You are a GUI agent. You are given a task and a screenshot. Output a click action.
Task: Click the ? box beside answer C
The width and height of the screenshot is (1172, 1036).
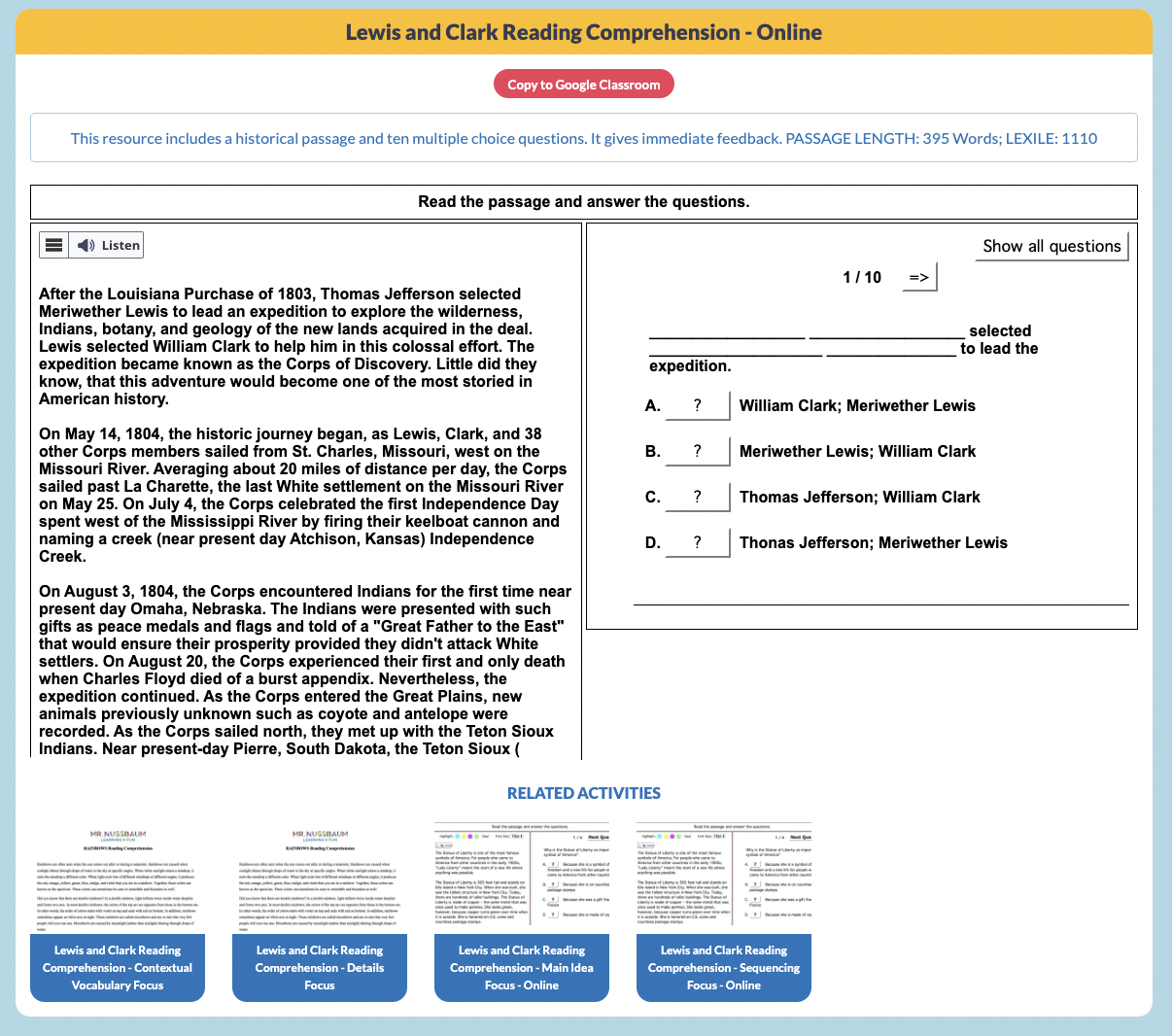coord(697,497)
